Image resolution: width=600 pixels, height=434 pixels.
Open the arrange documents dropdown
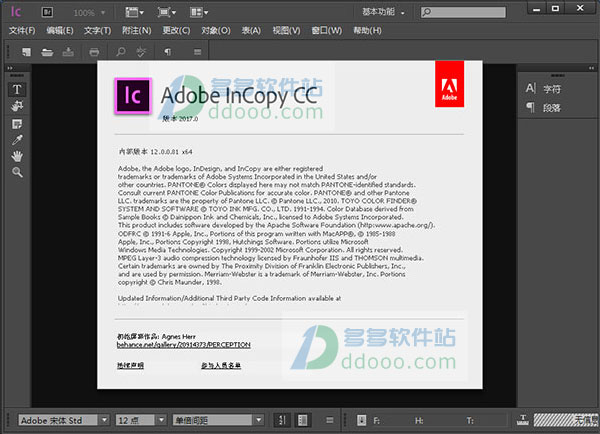199,13
